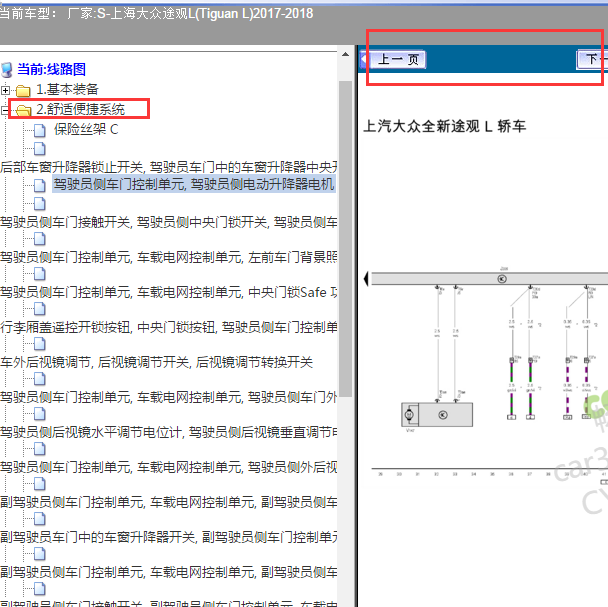Click document icon above 中央门锁Safe entry

tap(40, 274)
